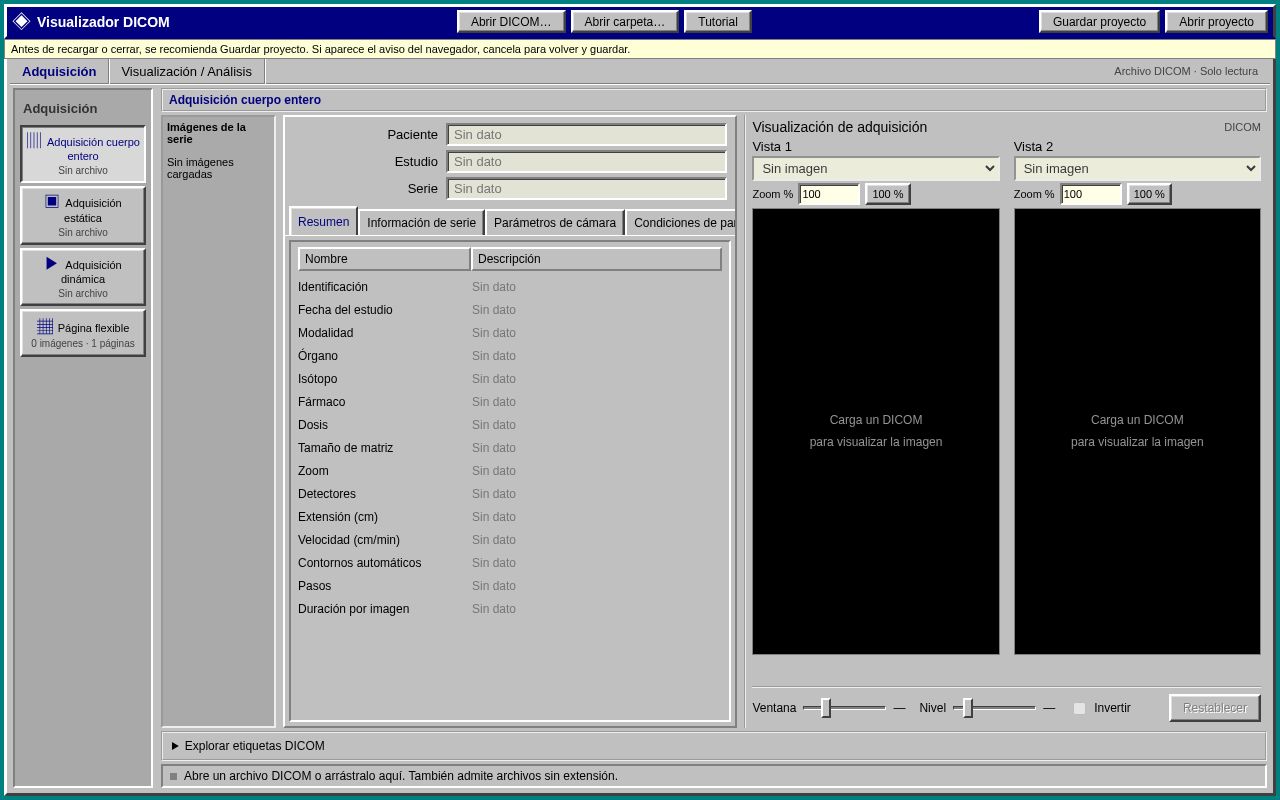Click the Contornos automáticos row label

coord(360,563)
